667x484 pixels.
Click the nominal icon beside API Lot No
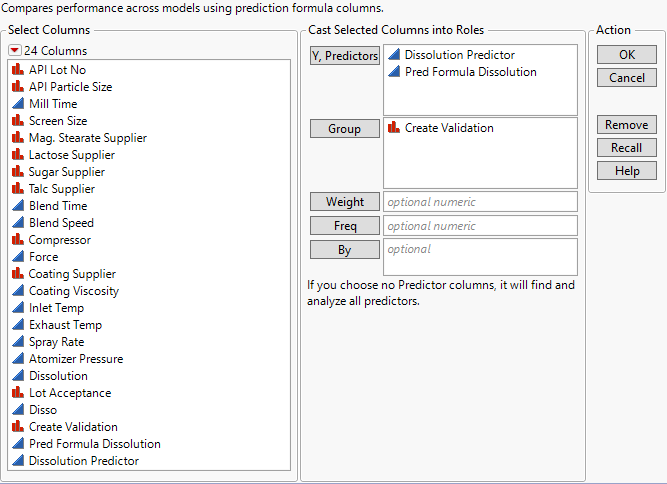tap(18, 70)
